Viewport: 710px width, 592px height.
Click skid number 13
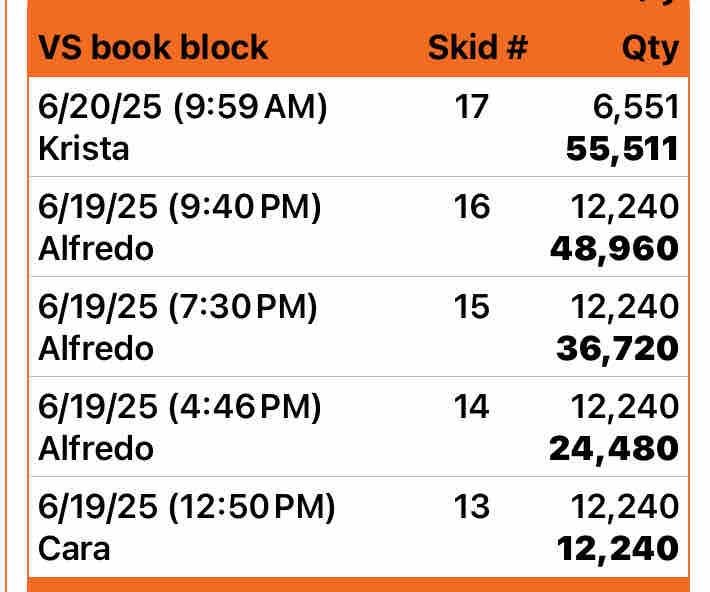tap(472, 507)
